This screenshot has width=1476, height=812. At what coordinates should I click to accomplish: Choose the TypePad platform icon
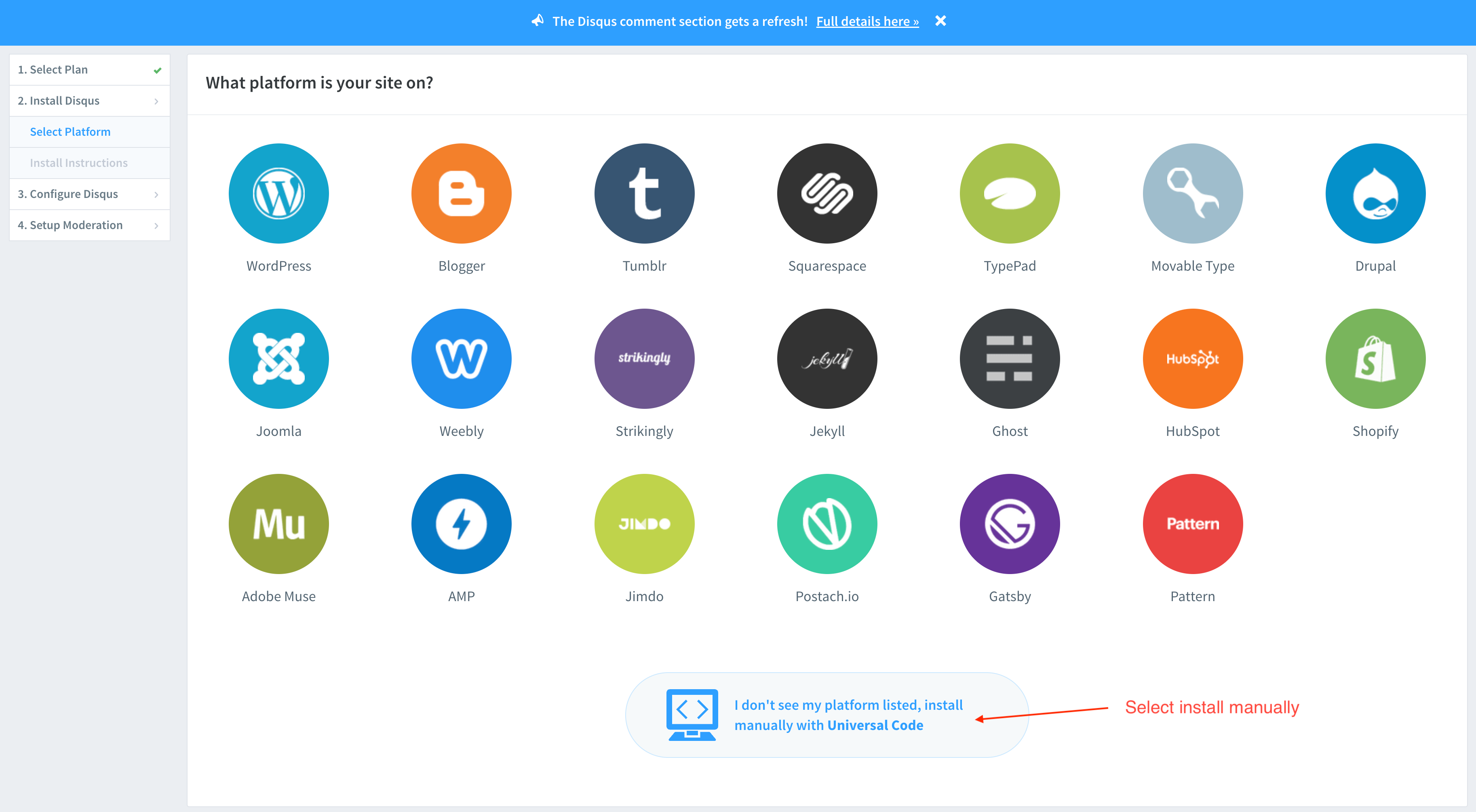1010,194
